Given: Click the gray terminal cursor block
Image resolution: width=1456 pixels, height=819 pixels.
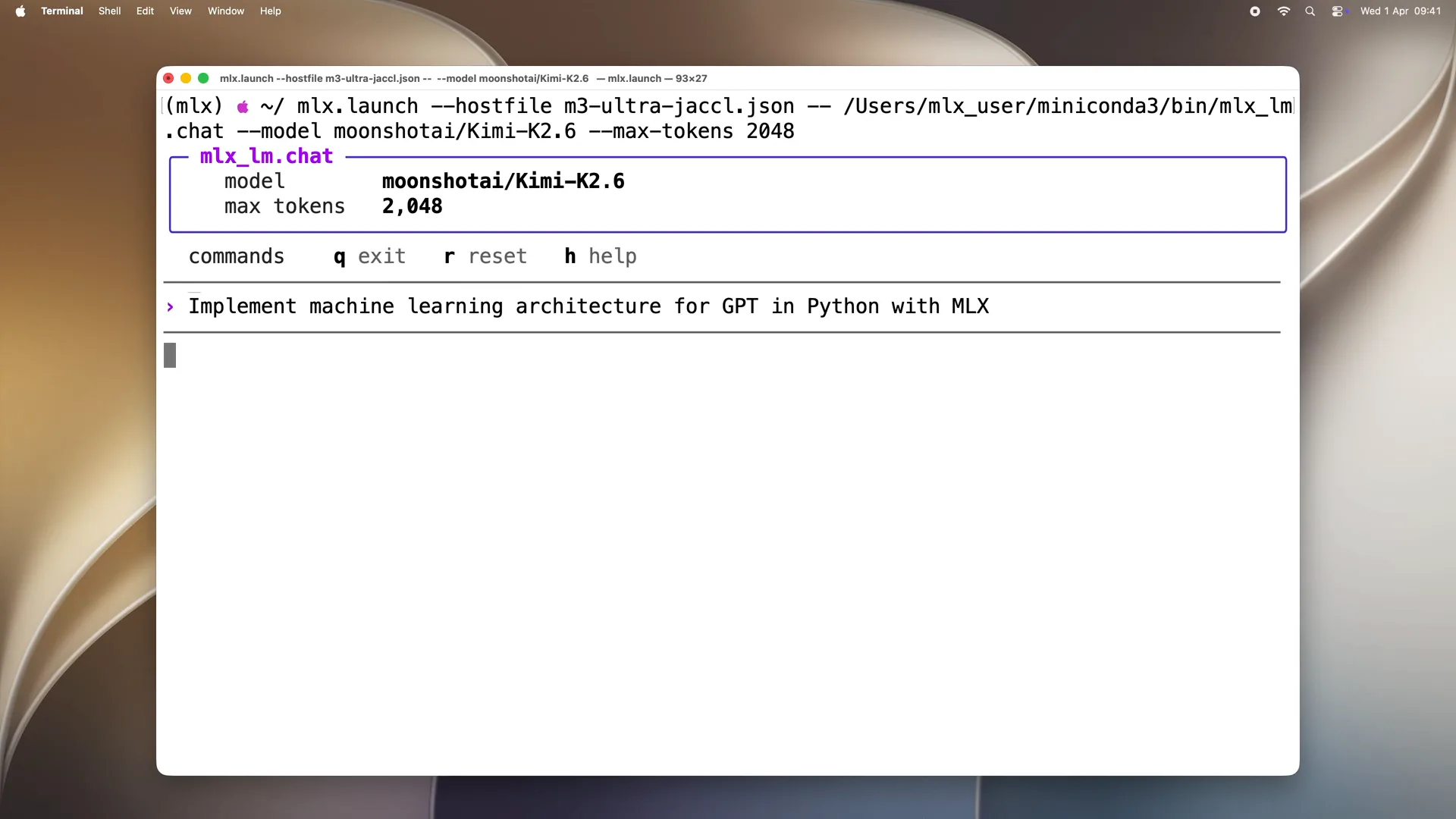Looking at the screenshot, I should point(170,356).
